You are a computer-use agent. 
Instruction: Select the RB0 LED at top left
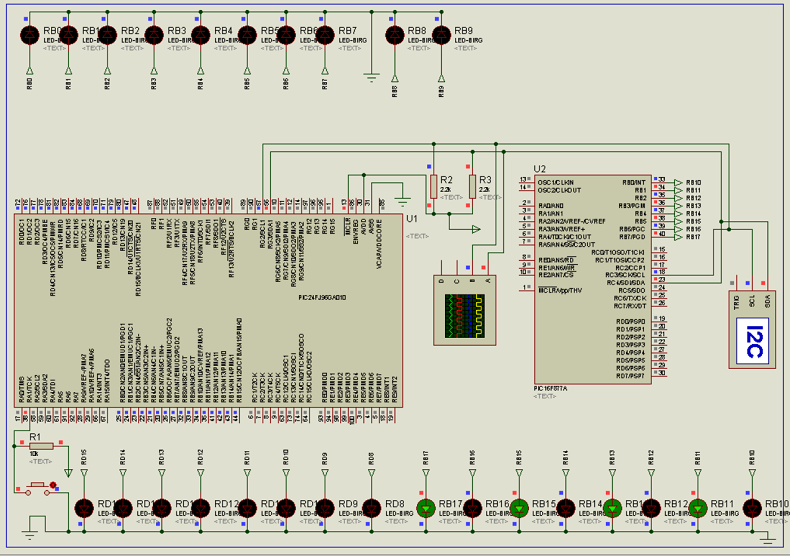pos(29,35)
